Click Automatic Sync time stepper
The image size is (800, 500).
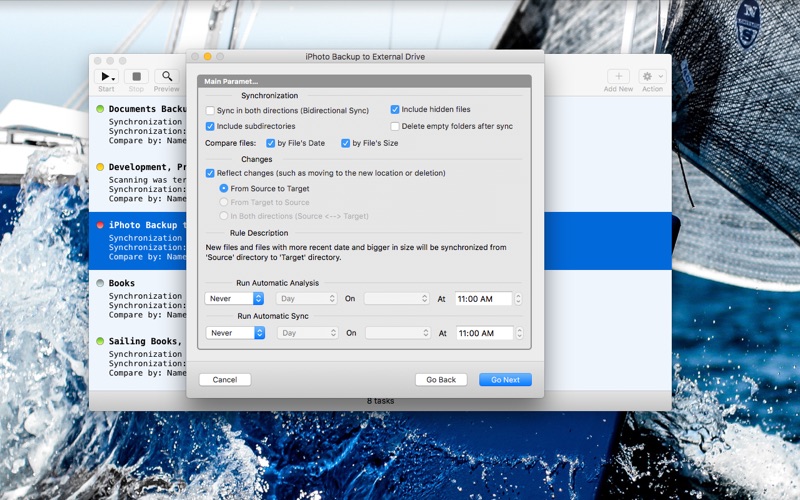(x=519, y=333)
